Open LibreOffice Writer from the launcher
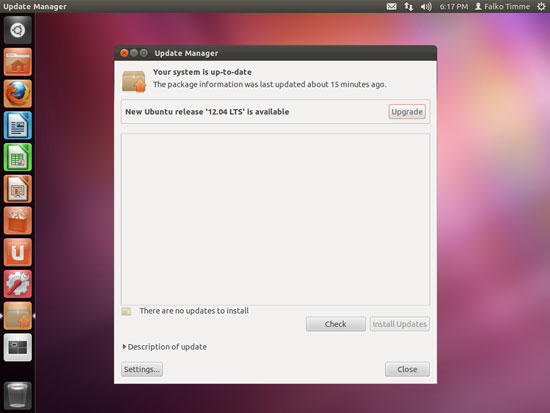 (x=18, y=125)
